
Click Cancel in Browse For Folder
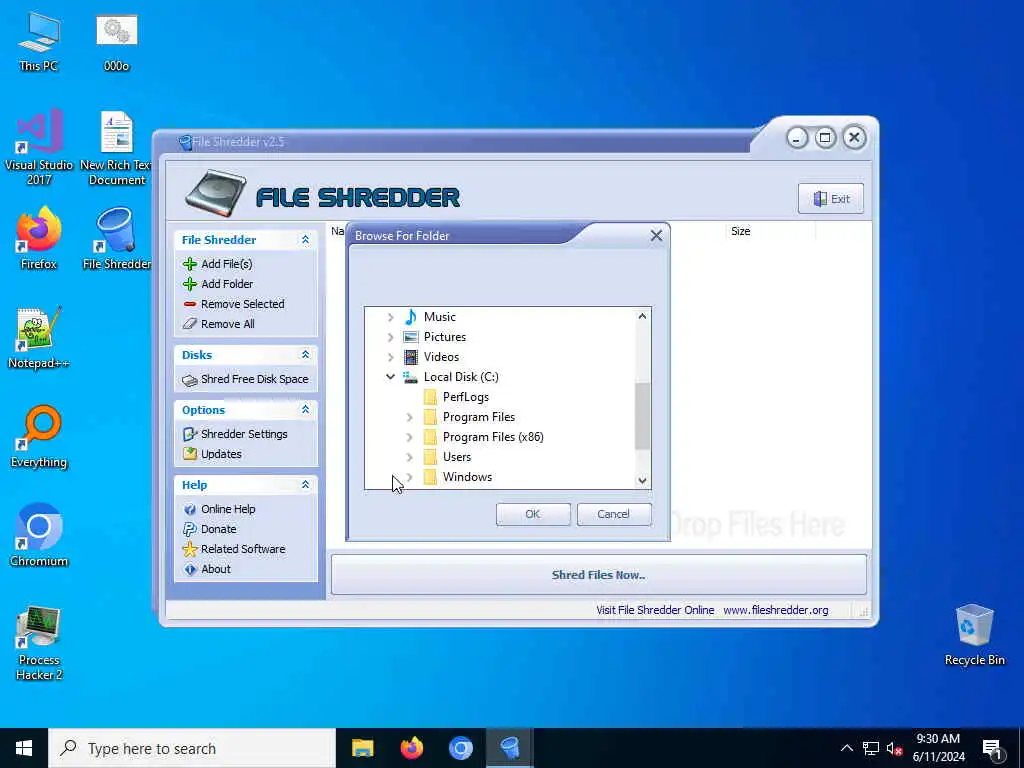coord(613,514)
